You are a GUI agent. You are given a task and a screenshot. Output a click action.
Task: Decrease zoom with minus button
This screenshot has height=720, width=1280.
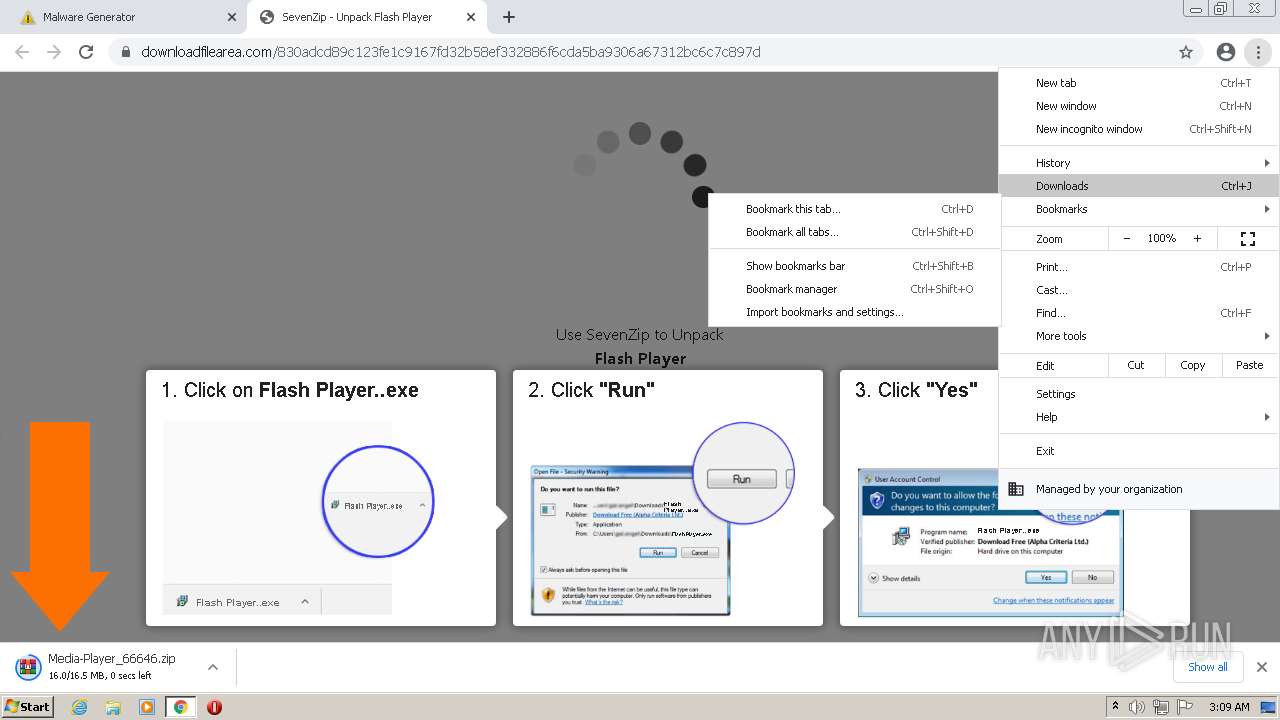pos(1127,239)
